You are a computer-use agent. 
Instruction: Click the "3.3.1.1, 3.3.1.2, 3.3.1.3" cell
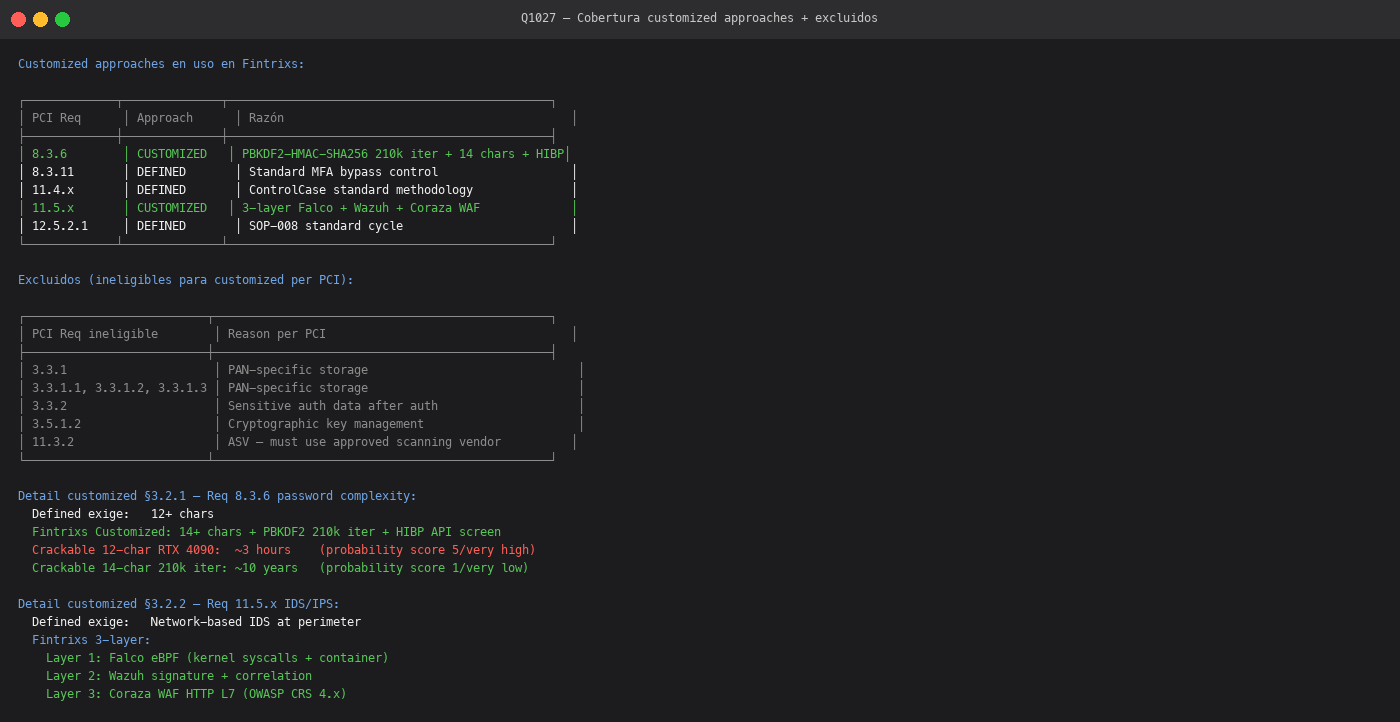119,388
